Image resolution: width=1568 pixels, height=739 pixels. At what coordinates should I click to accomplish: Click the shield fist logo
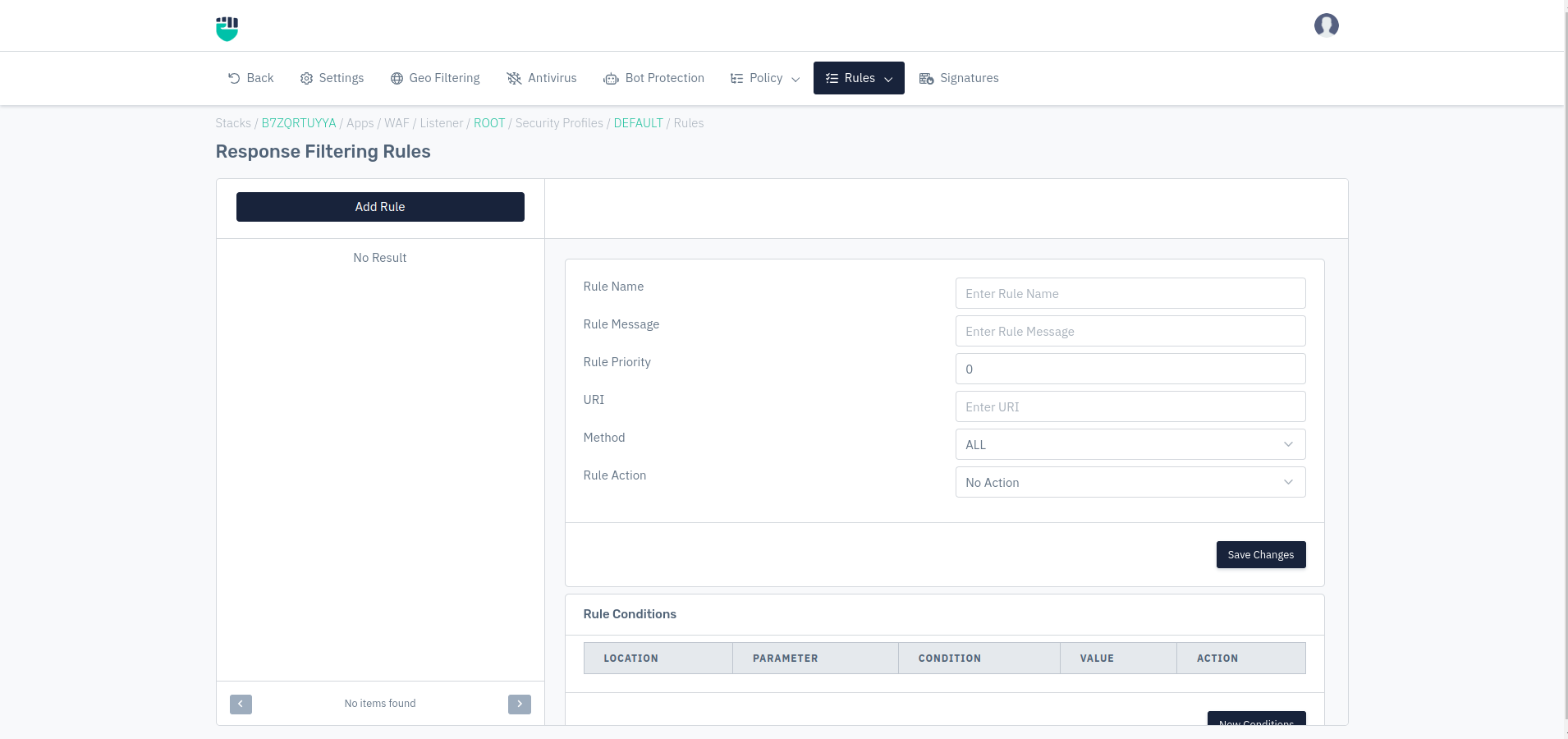coord(227,29)
